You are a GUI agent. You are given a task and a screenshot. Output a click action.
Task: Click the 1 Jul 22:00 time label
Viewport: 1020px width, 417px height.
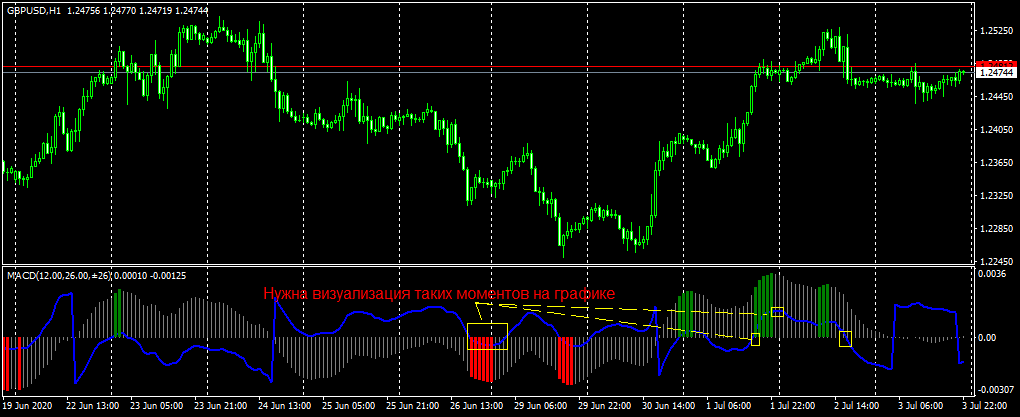tap(792, 405)
